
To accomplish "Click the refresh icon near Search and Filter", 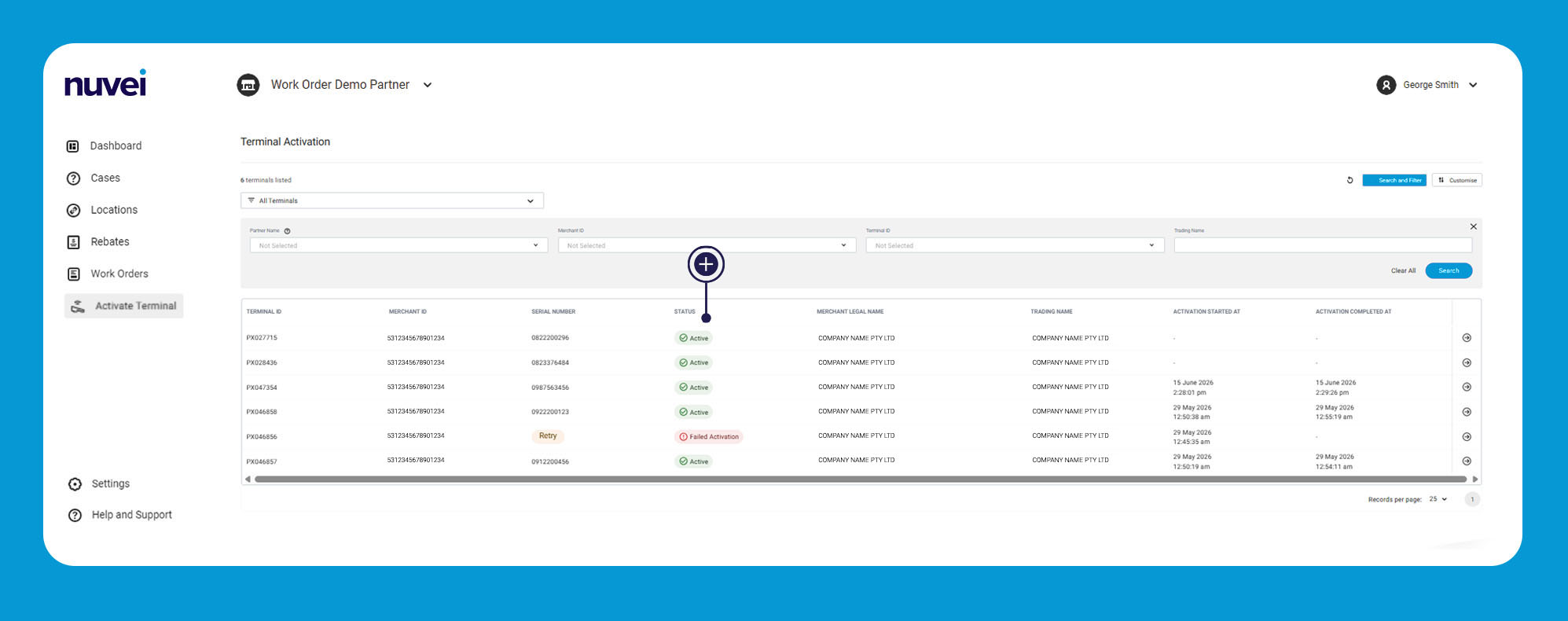I will [1350, 180].
